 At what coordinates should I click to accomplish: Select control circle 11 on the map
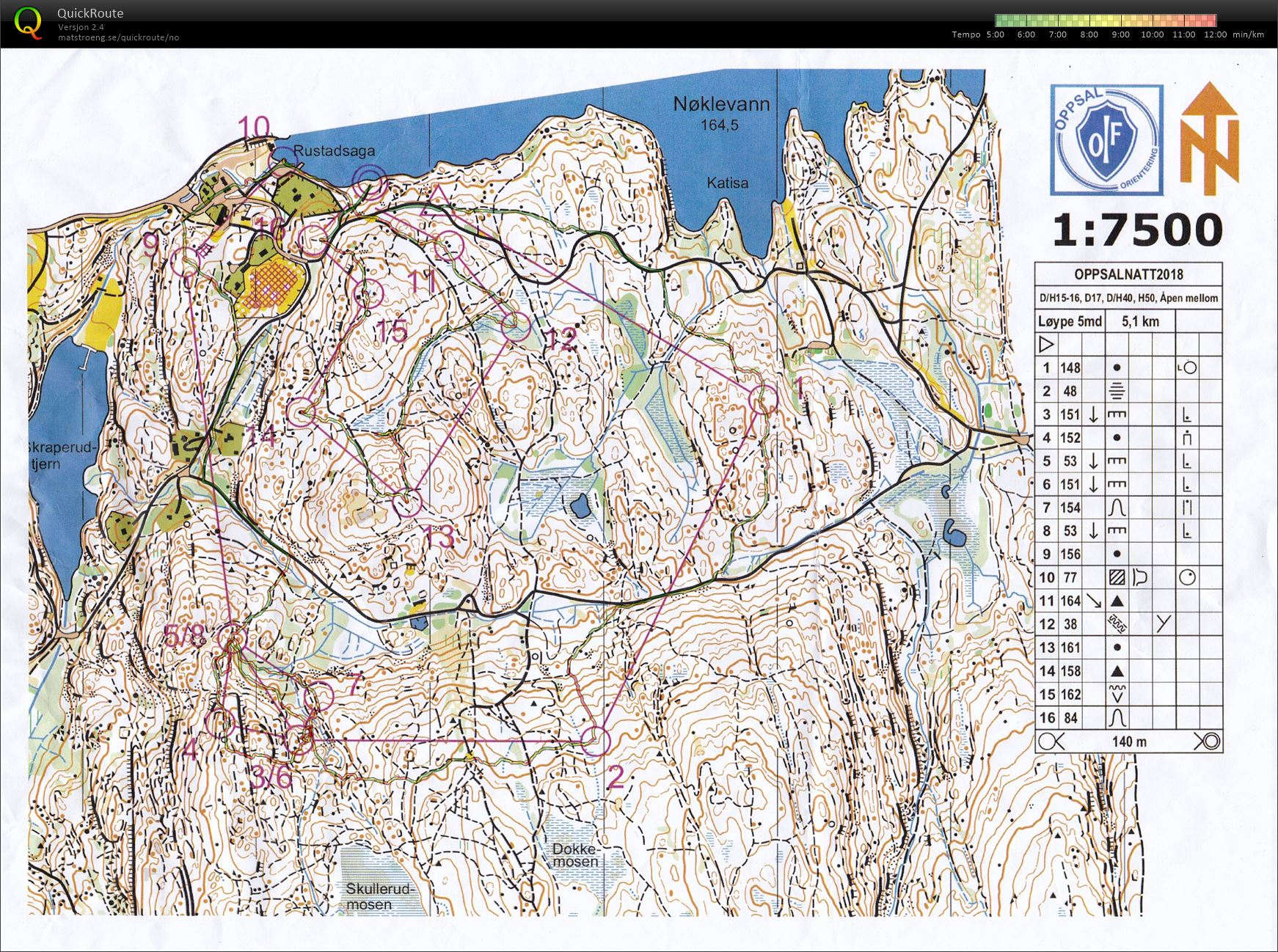tap(448, 247)
